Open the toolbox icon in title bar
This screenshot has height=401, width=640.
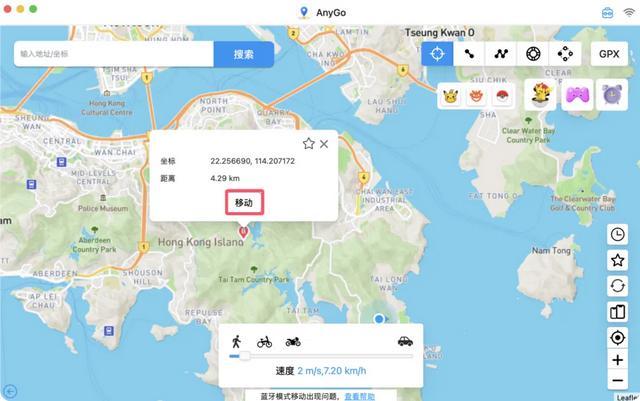click(607, 13)
